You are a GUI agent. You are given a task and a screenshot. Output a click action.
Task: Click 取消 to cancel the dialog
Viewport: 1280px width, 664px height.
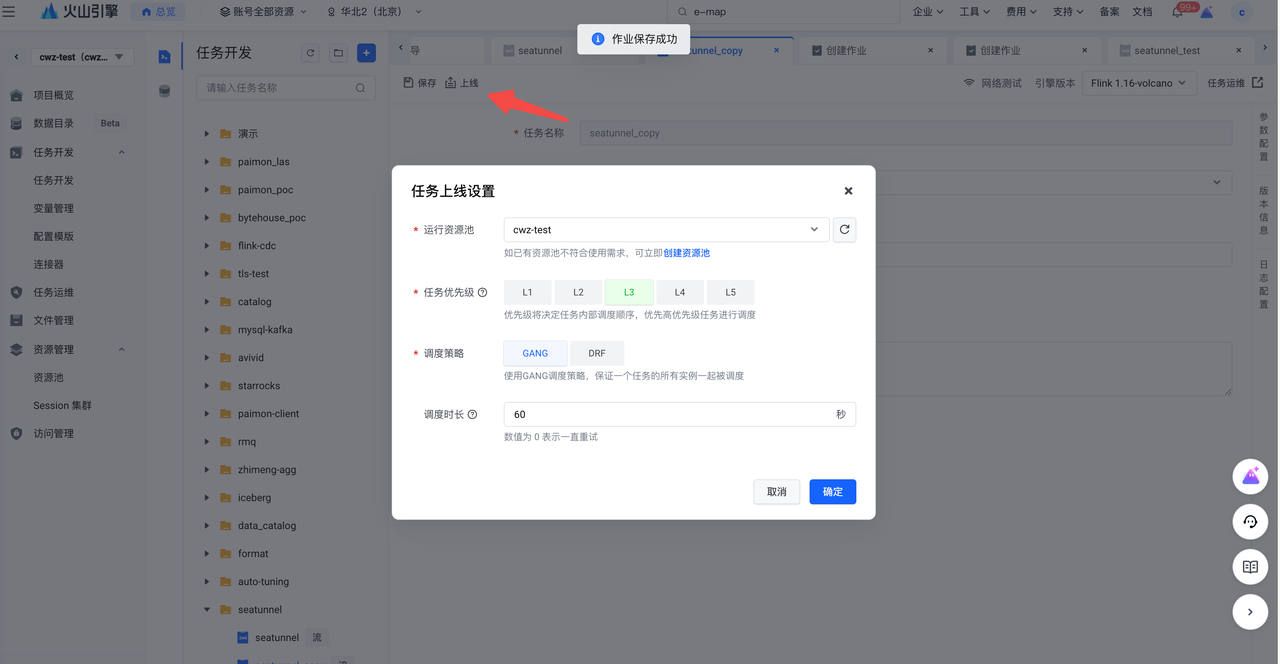pos(777,492)
